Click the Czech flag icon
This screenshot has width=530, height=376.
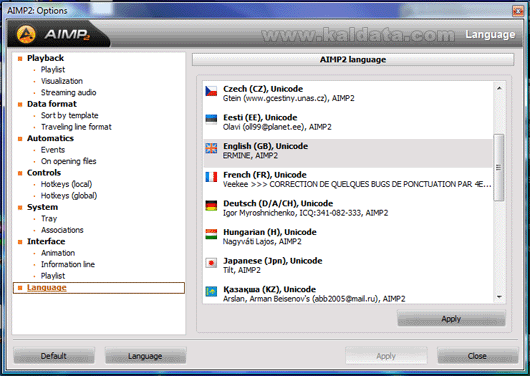point(211,91)
